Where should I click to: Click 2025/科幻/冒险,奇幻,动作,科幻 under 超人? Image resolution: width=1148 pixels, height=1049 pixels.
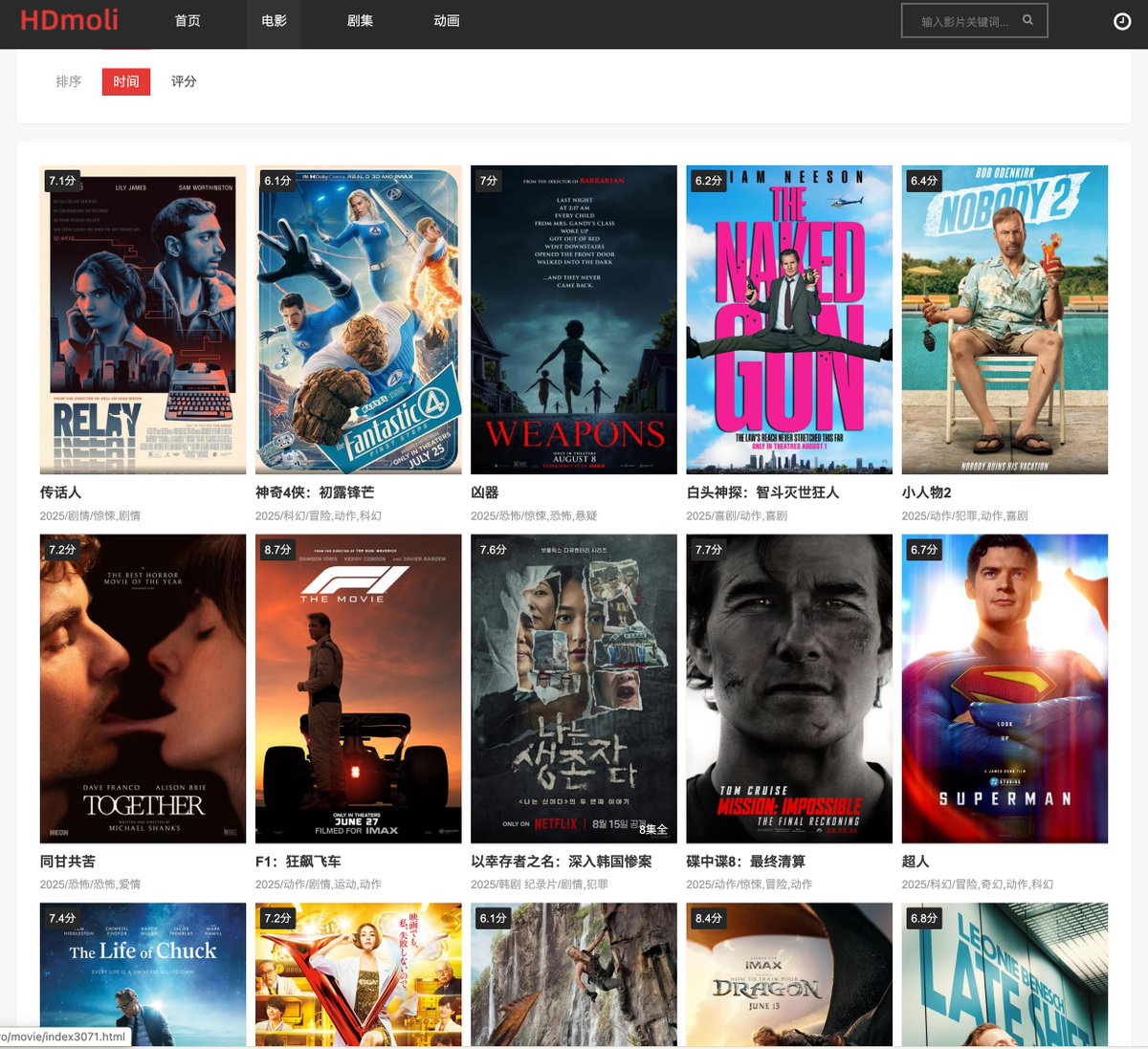(977, 885)
